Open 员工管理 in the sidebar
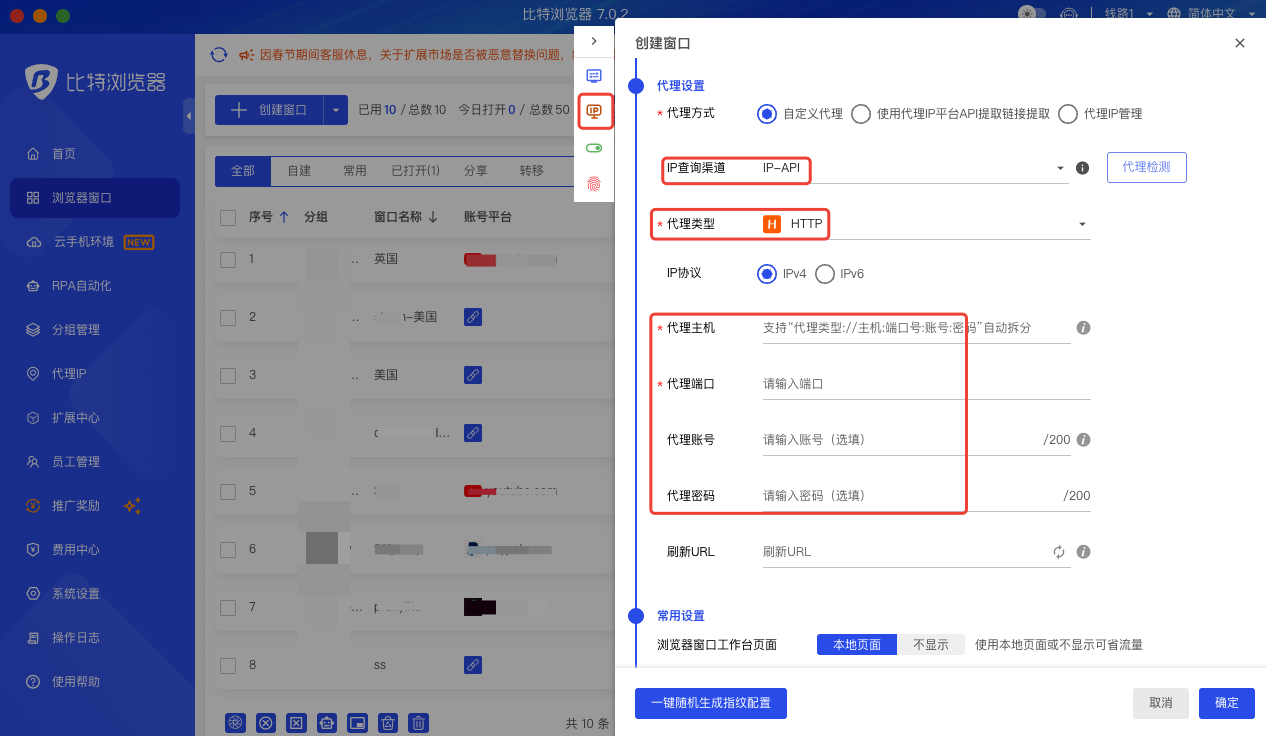 tap(76, 462)
